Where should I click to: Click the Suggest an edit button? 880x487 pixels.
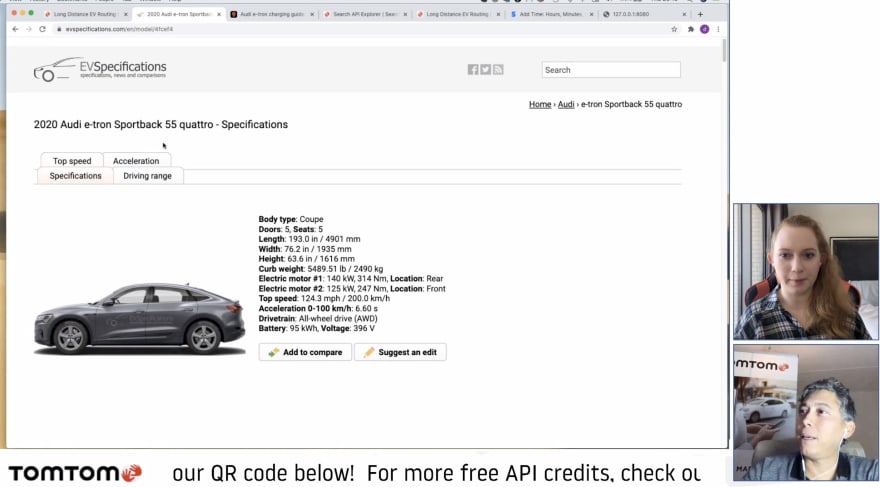[x=400, y=352]
